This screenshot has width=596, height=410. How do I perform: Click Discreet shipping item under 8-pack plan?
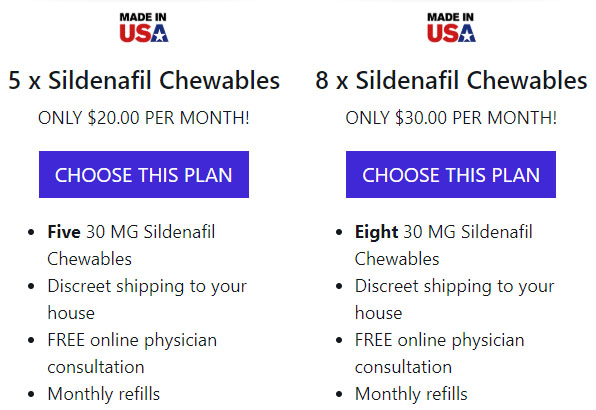point(454,299)
